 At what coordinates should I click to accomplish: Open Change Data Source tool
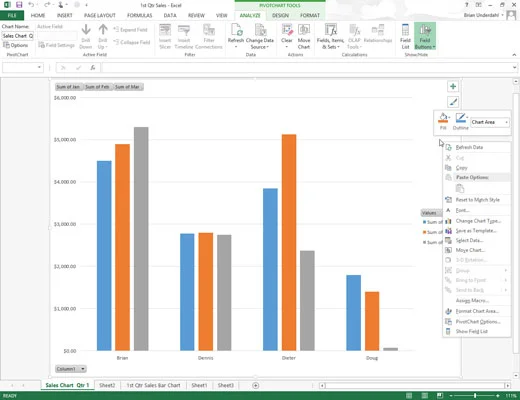point(260,36)
